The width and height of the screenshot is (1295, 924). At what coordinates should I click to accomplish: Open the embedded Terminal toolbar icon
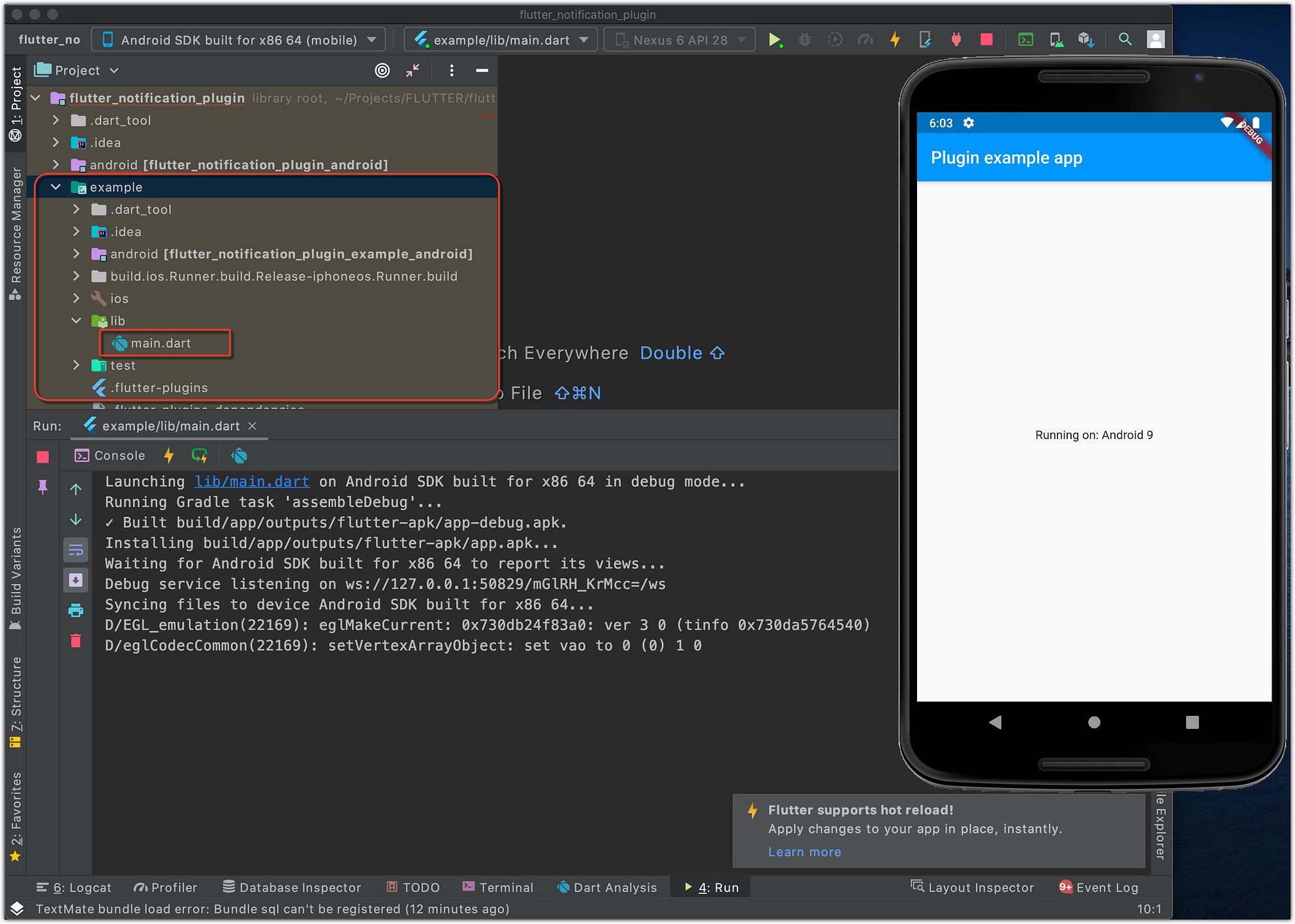click(1025, 39)
